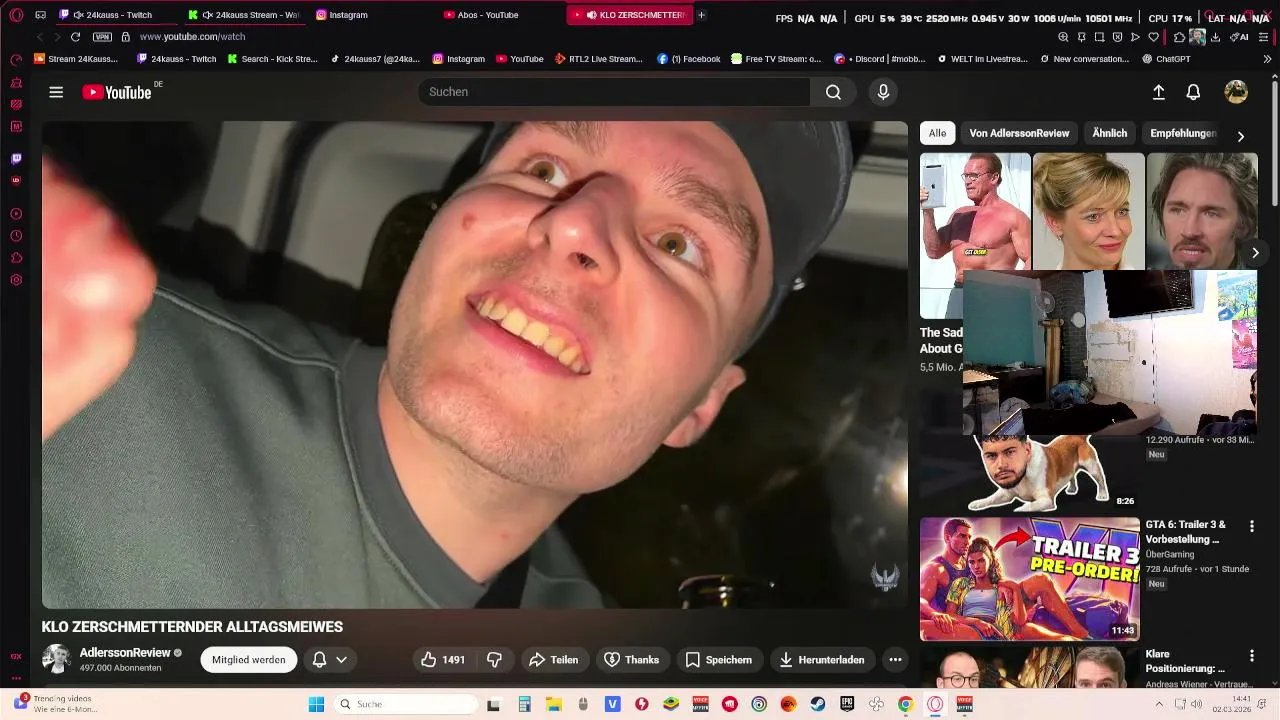Open RTL2 Live Stream bookmark
This screenshot has width=1280, height=720.
point(598,59)
